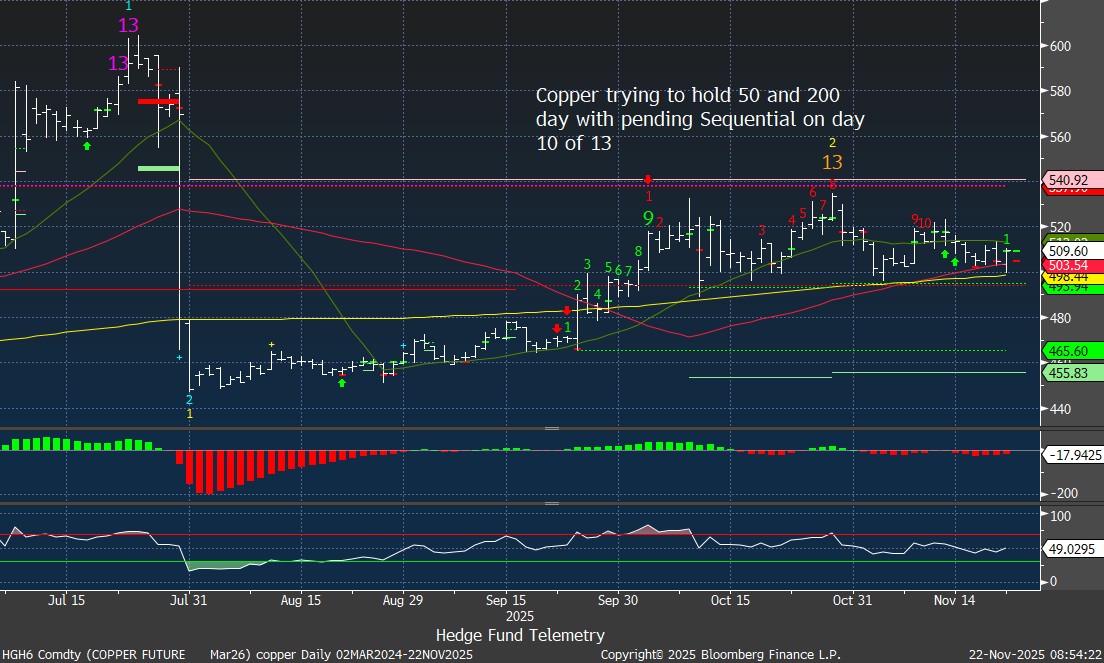Grab the divider handle between price and histogram panels
1104x663 pixels.
point(551,428)
